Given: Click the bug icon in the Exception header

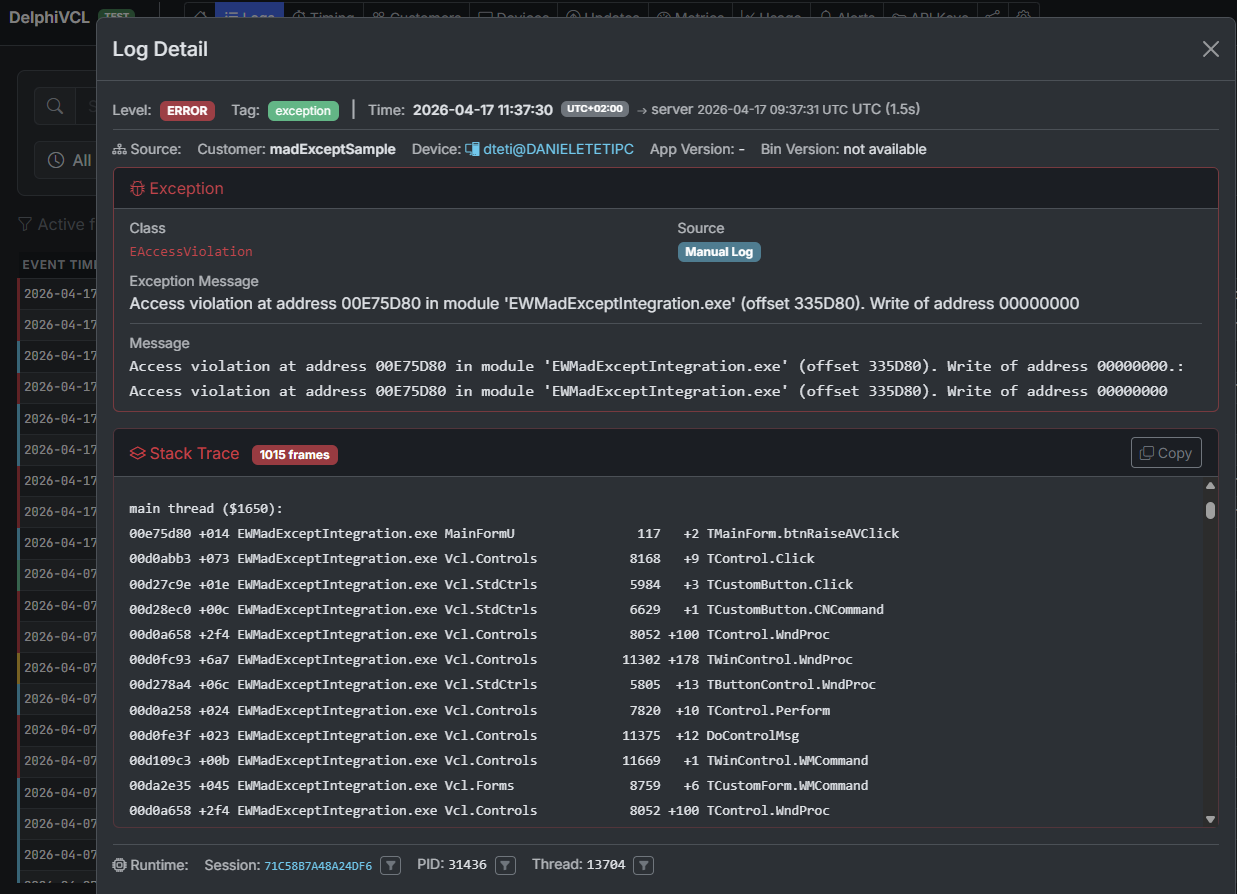Looking at the screenshot, I should 136,187.
